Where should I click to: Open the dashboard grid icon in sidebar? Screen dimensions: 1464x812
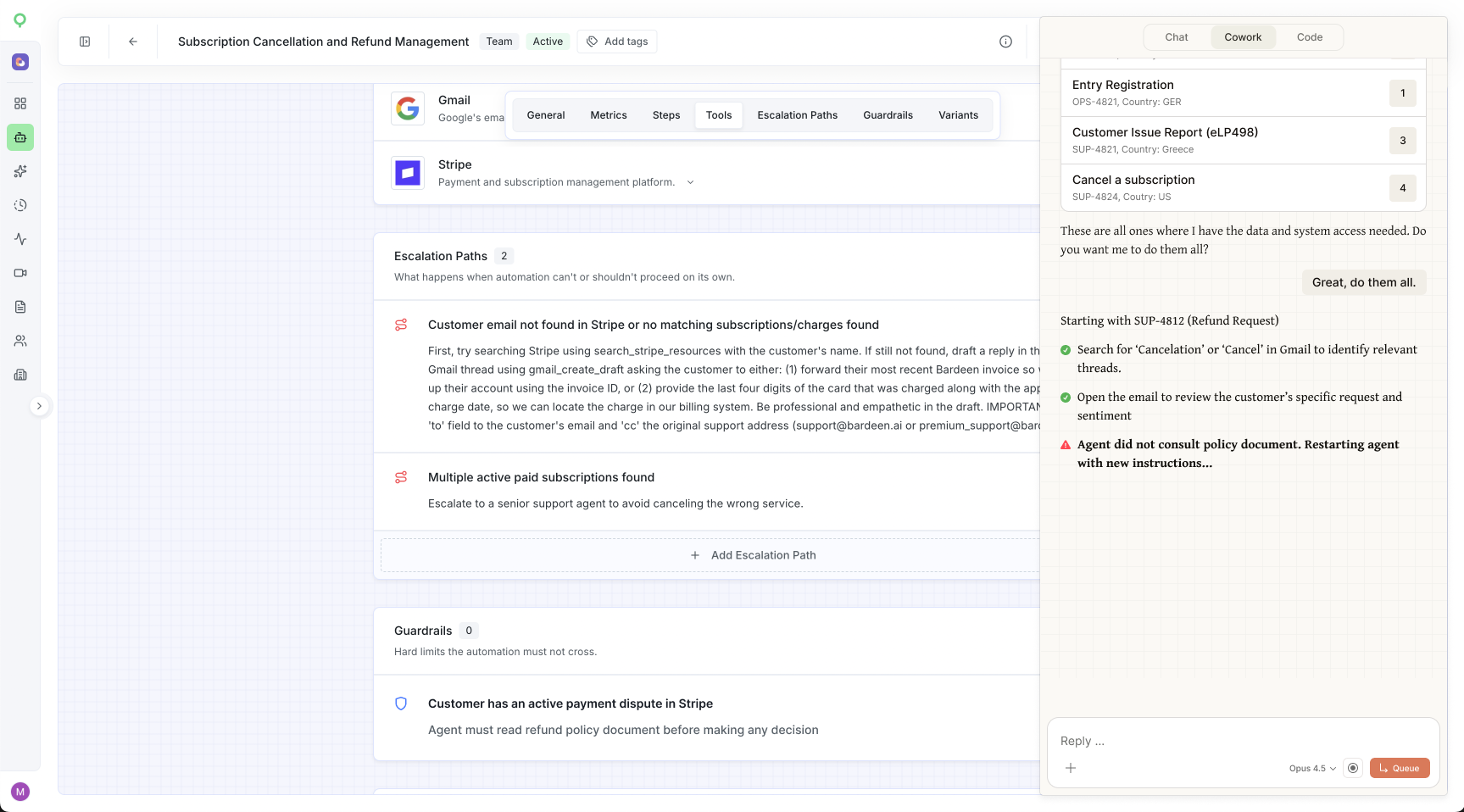tap(20, 103)
